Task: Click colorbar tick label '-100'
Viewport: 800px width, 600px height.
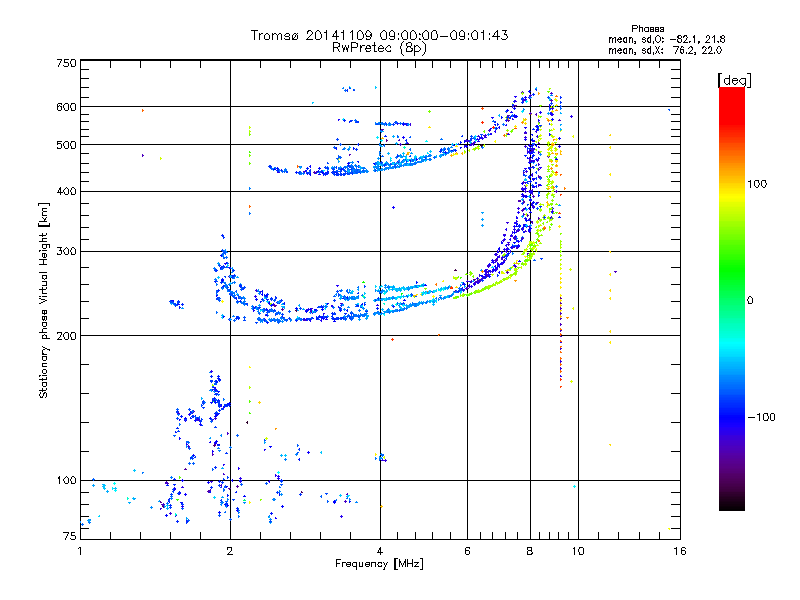Action: point(761,417)
